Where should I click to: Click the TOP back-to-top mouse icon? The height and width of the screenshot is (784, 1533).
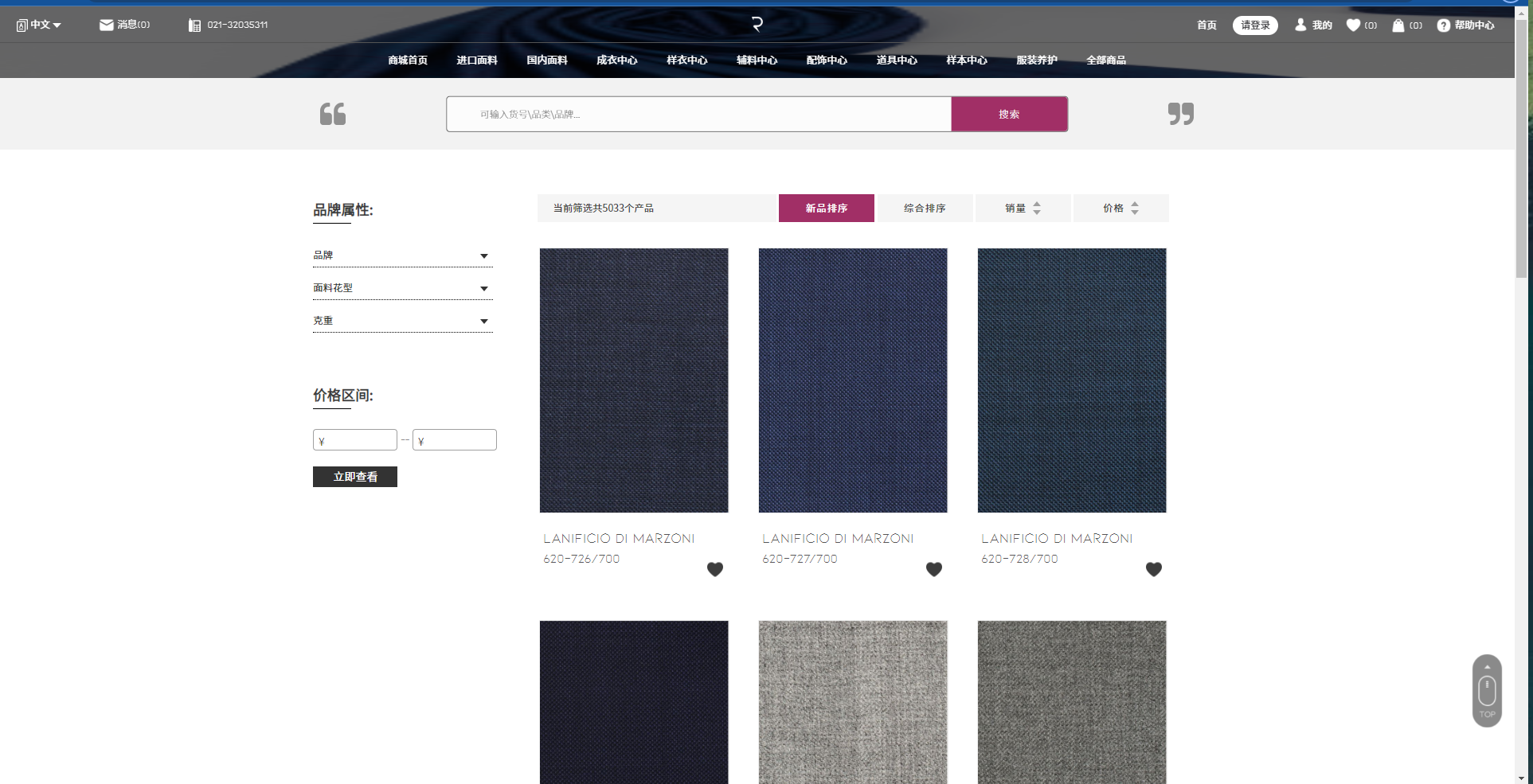1487,691
